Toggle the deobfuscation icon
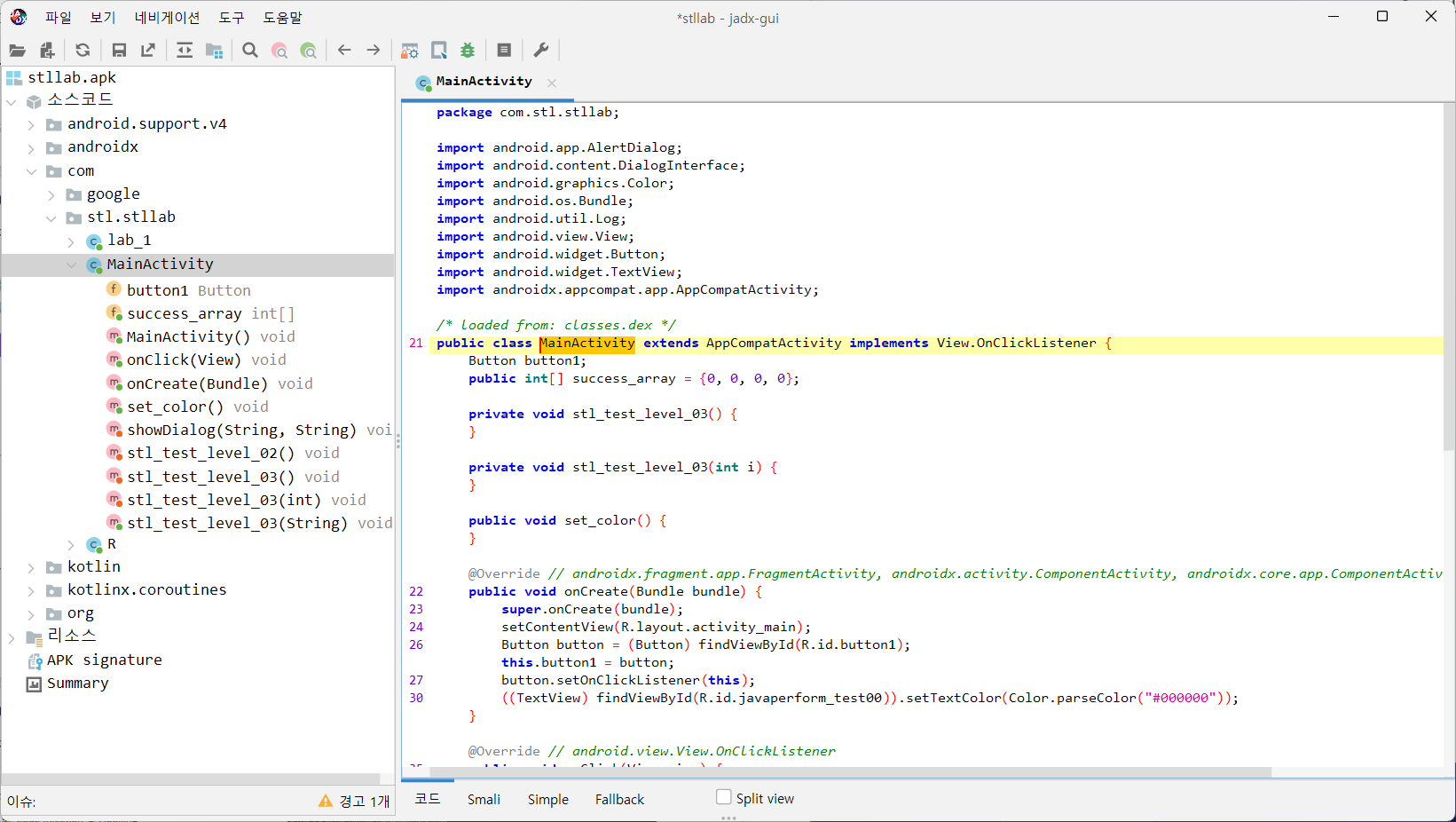 click(x=409, y=51)
